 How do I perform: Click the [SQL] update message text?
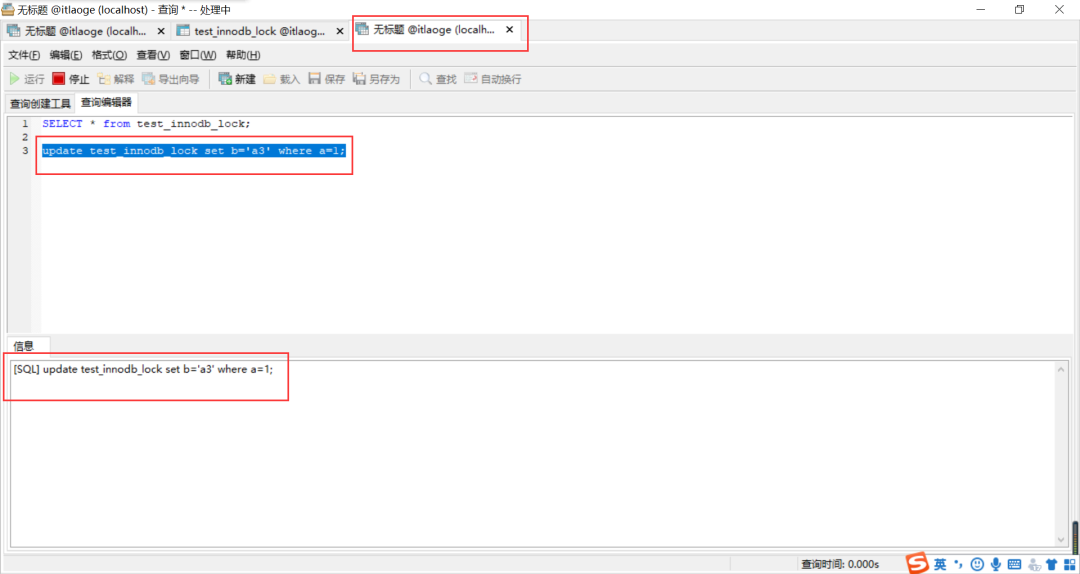pyautogui.click(x=143, y=369)
